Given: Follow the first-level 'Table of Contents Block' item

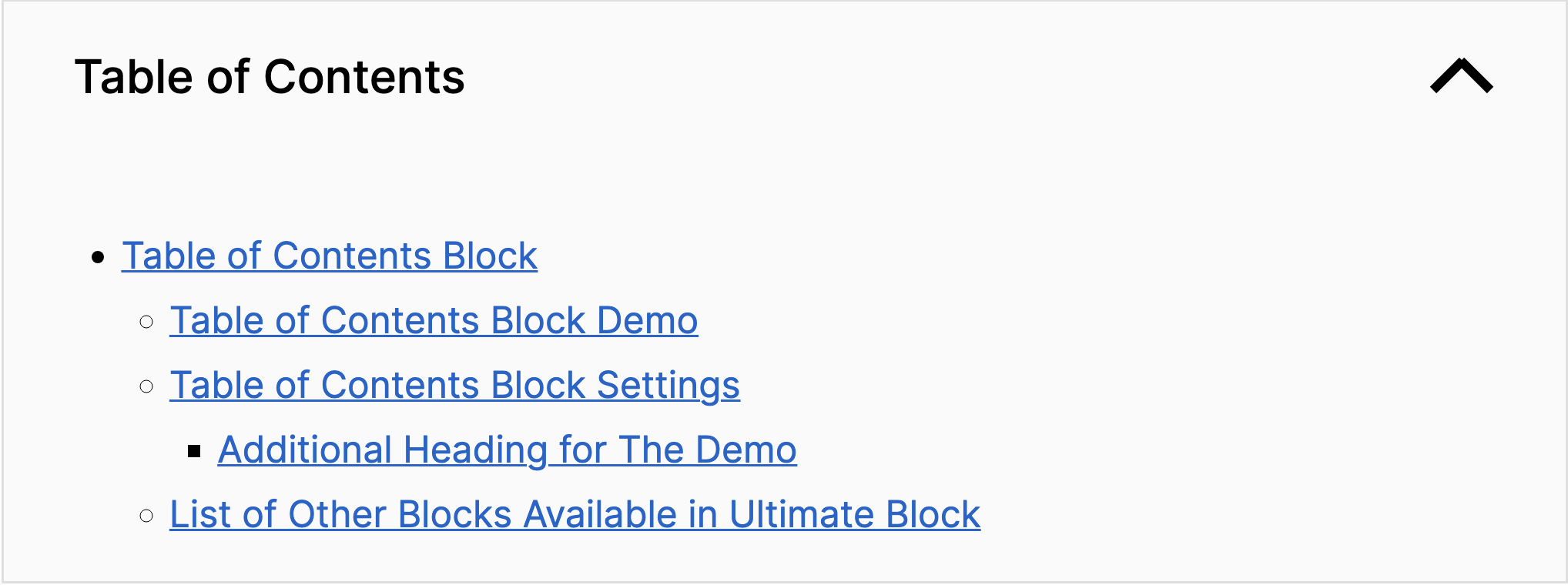Looking at the screenshot, I should 330,256.
